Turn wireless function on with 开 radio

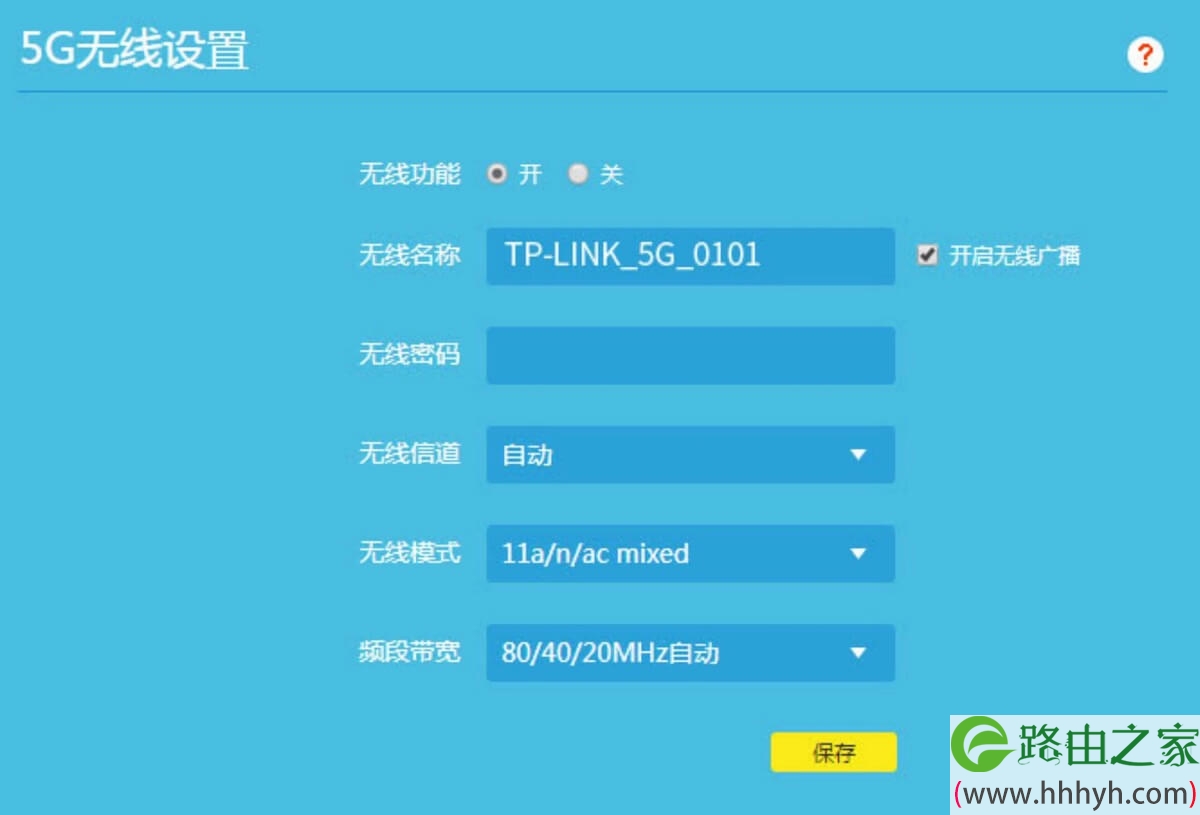point(497,174)
